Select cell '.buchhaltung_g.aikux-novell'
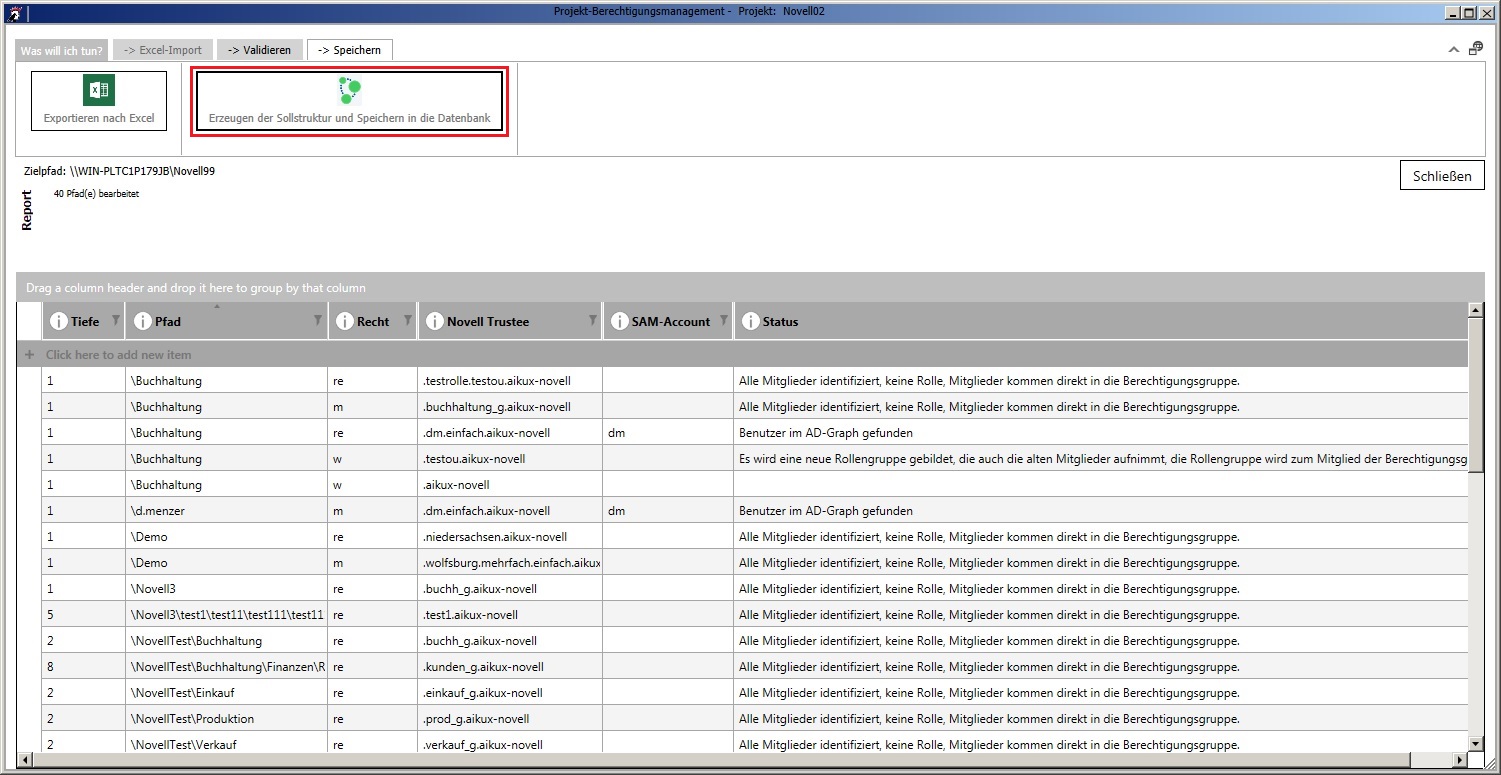The height and width of the screenshot is (775, 1501). click(x=510, y=407)
